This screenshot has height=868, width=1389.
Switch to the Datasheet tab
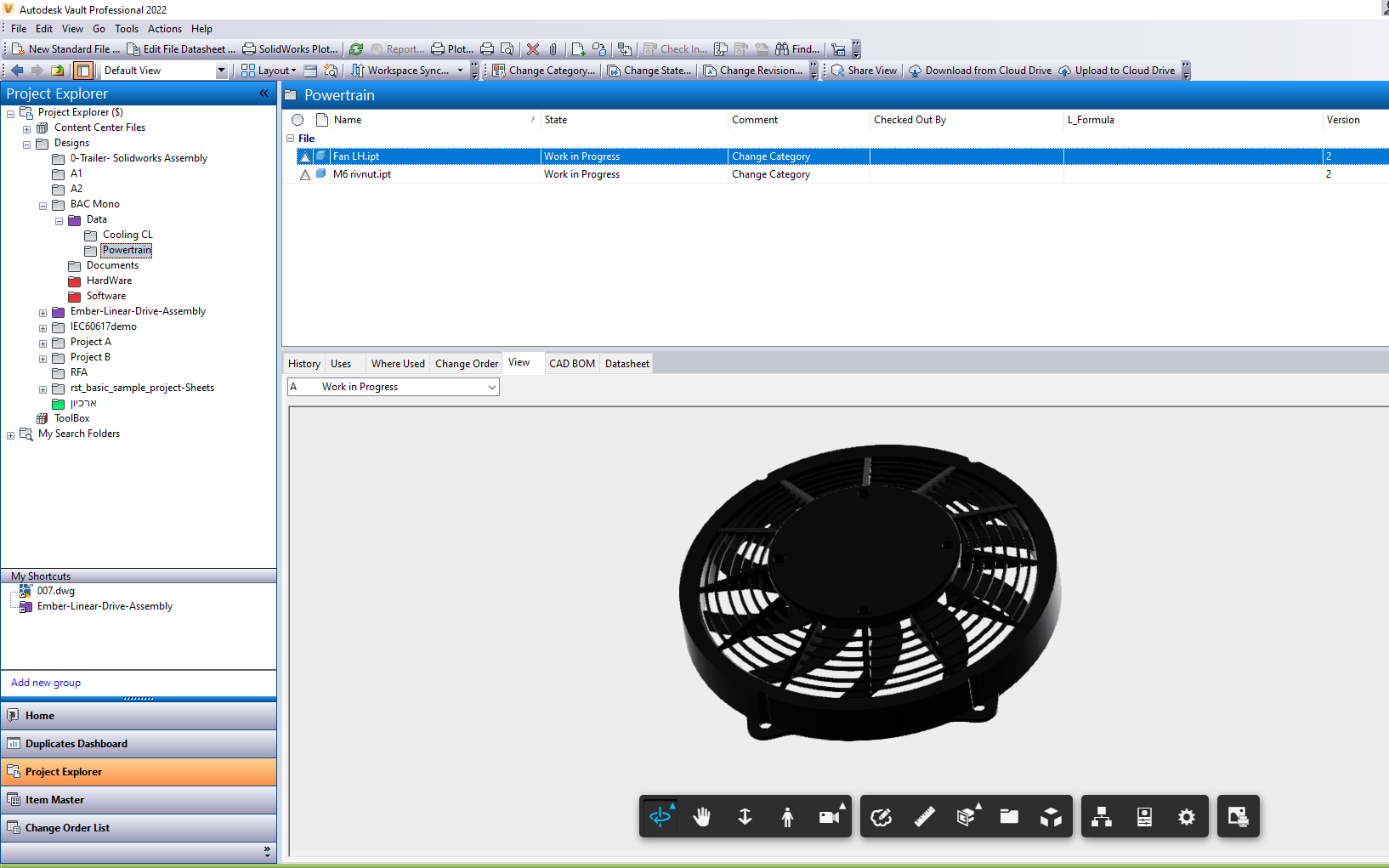tap(627, 364)
